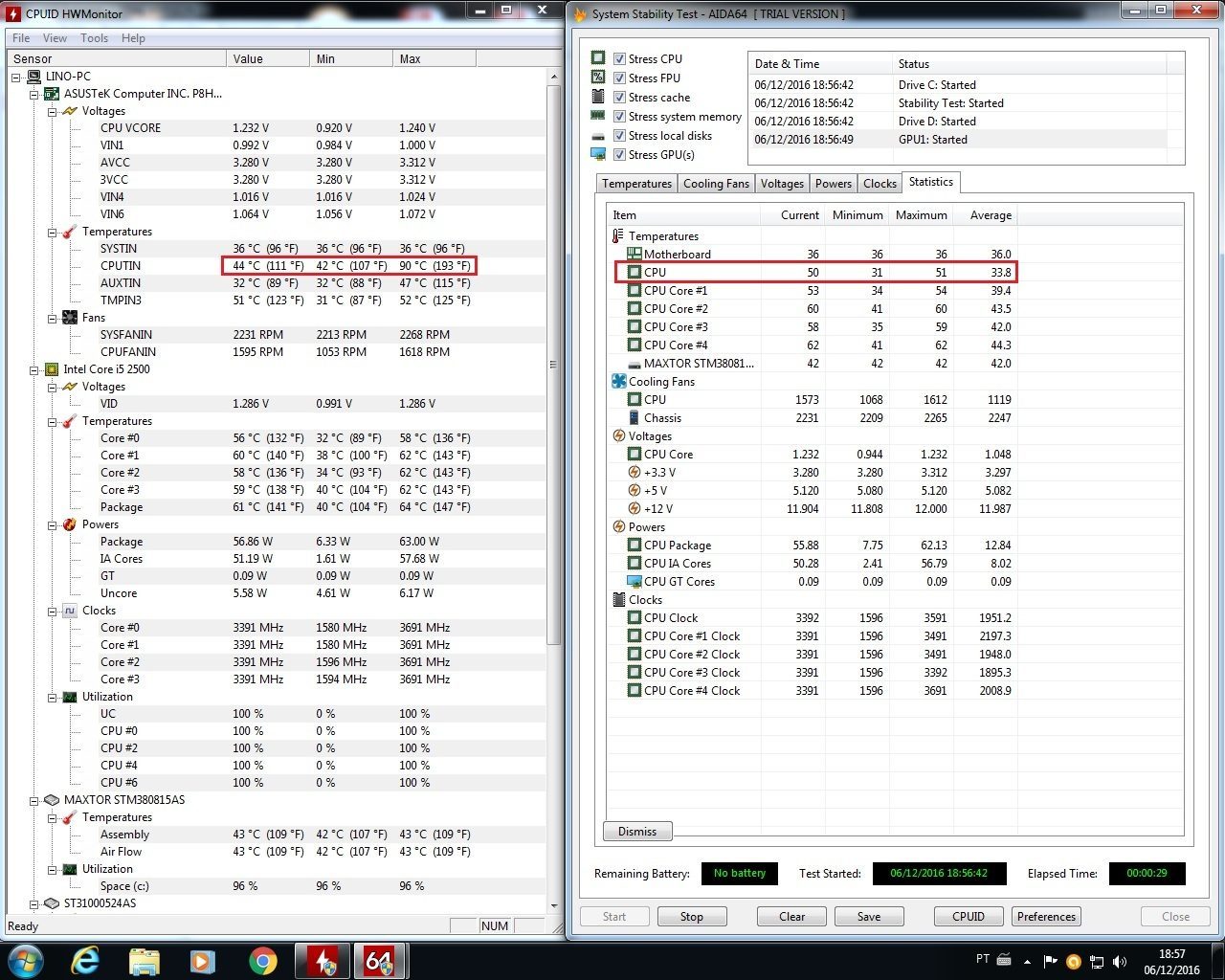Switch to the Cooling Fans tab
This screenshot has width=1225, height=980.
point(716,184)
